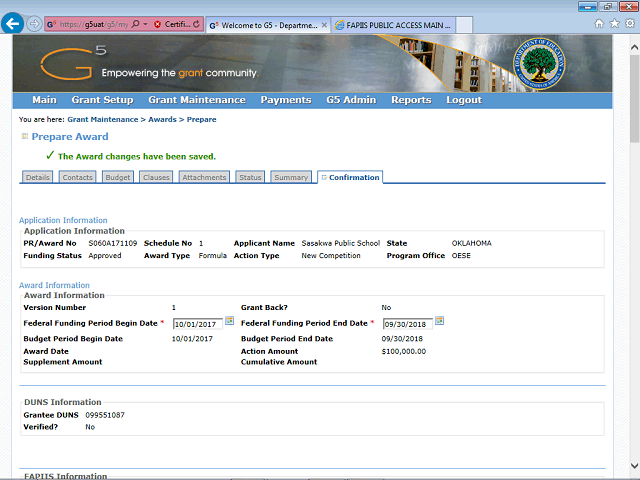Close the Welcome to G5 tab

[x=324, y=25]
